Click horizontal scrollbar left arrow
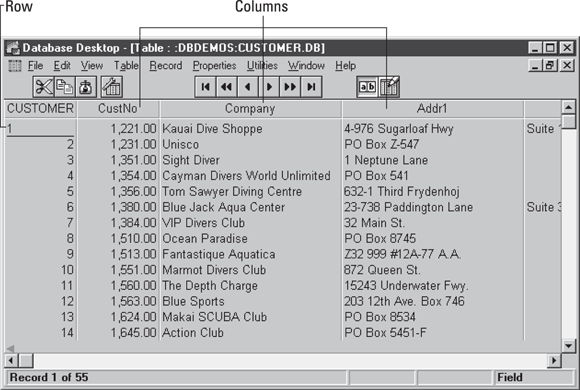580x390 pixels. [x=11, y=360]
